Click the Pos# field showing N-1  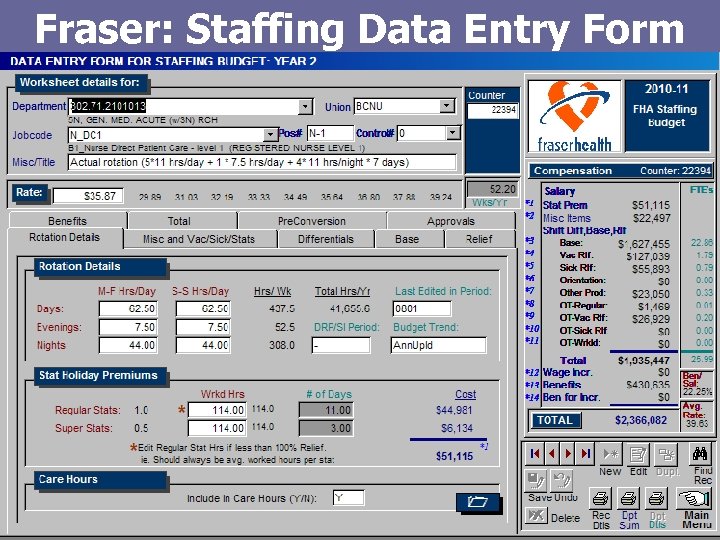[x=330, y=133]
